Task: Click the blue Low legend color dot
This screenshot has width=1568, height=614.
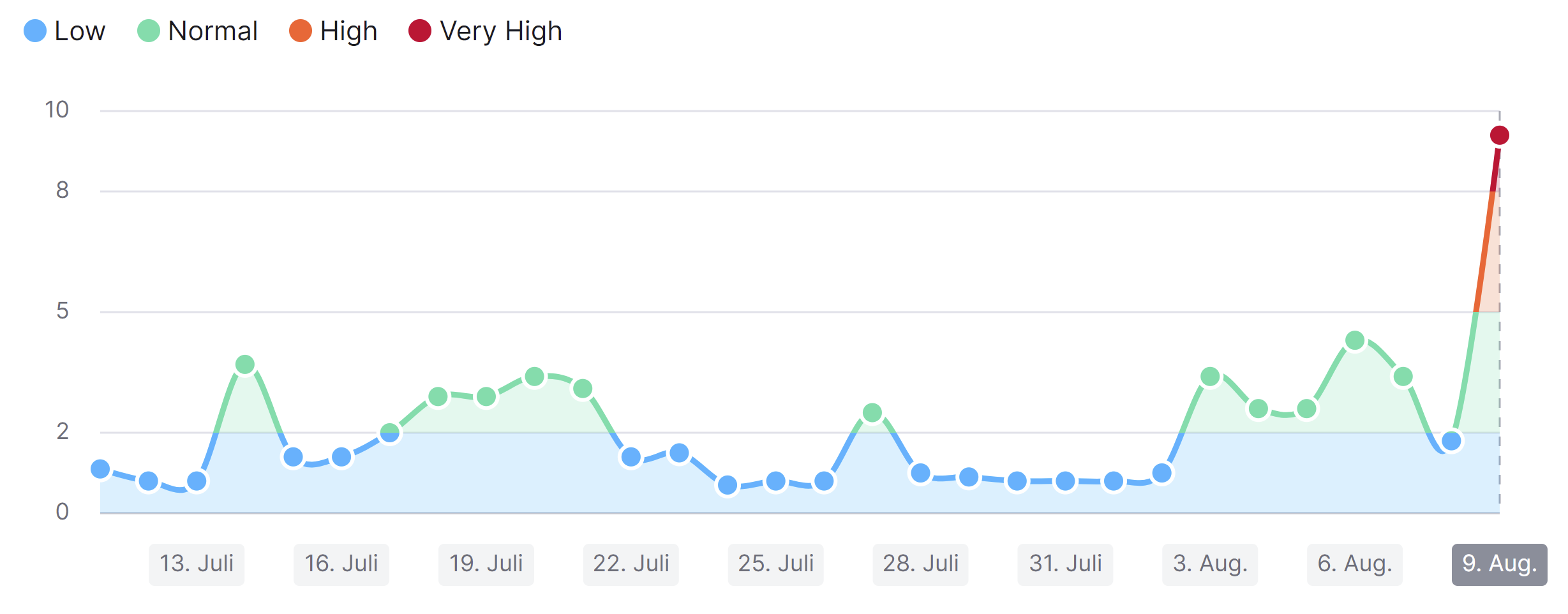Action: pyautogui.click(x=35, y=31)
